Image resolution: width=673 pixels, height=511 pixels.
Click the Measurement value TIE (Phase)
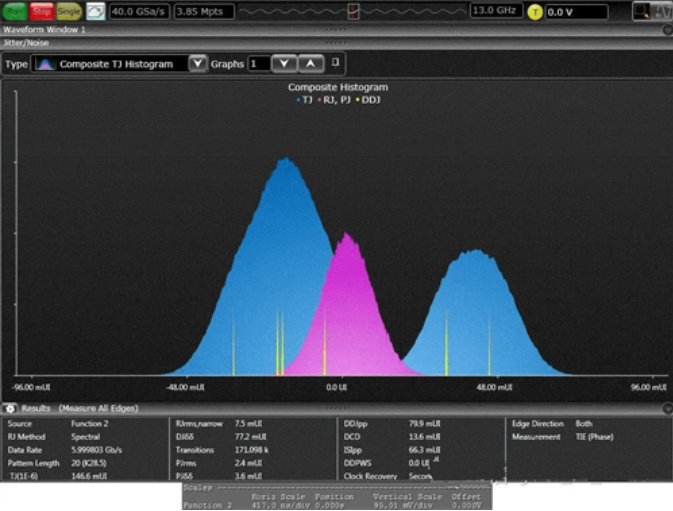[x=594, y=437]
